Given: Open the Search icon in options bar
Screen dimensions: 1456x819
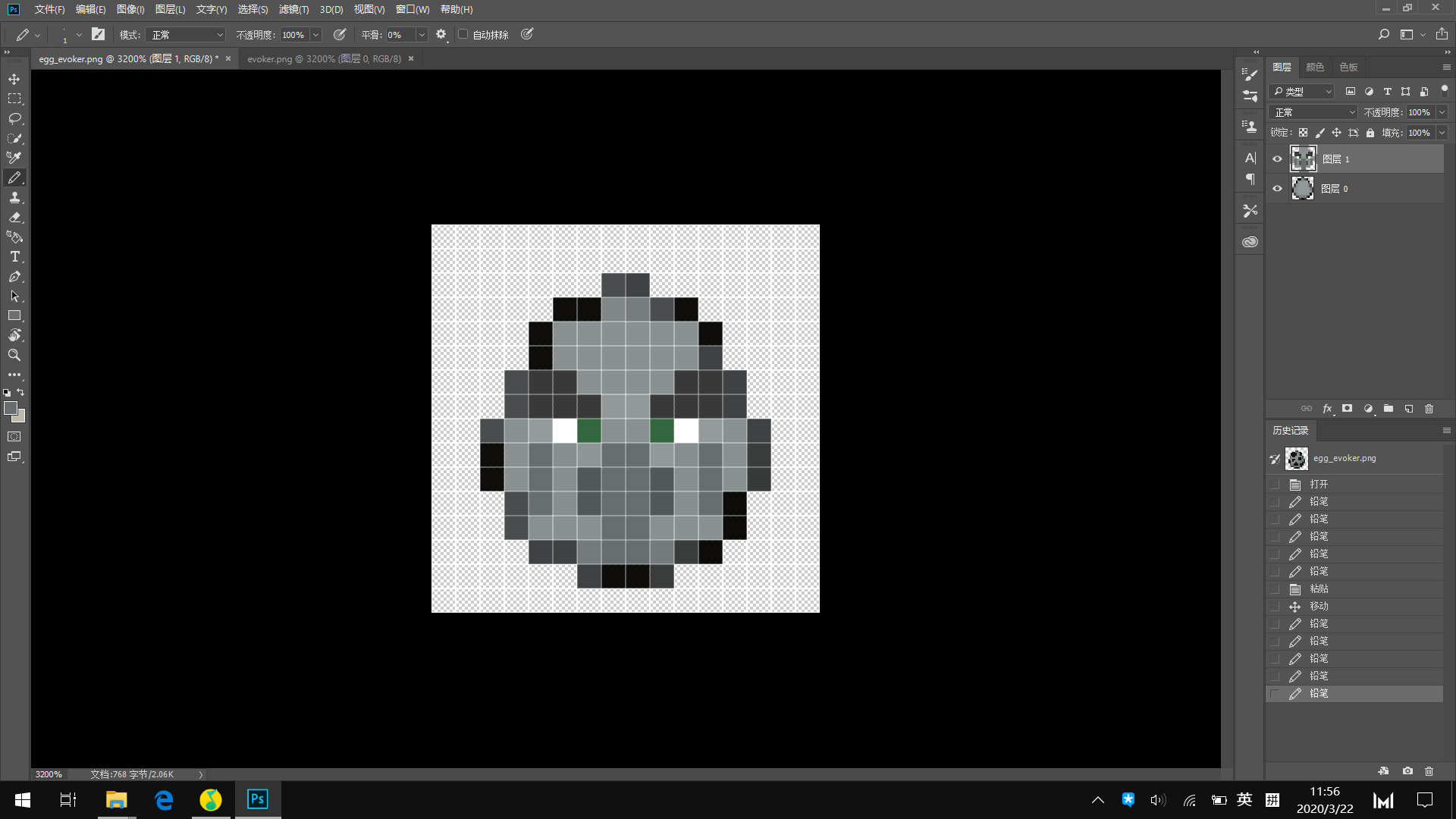Looking at the screenshot, I should pos(1384,34).
